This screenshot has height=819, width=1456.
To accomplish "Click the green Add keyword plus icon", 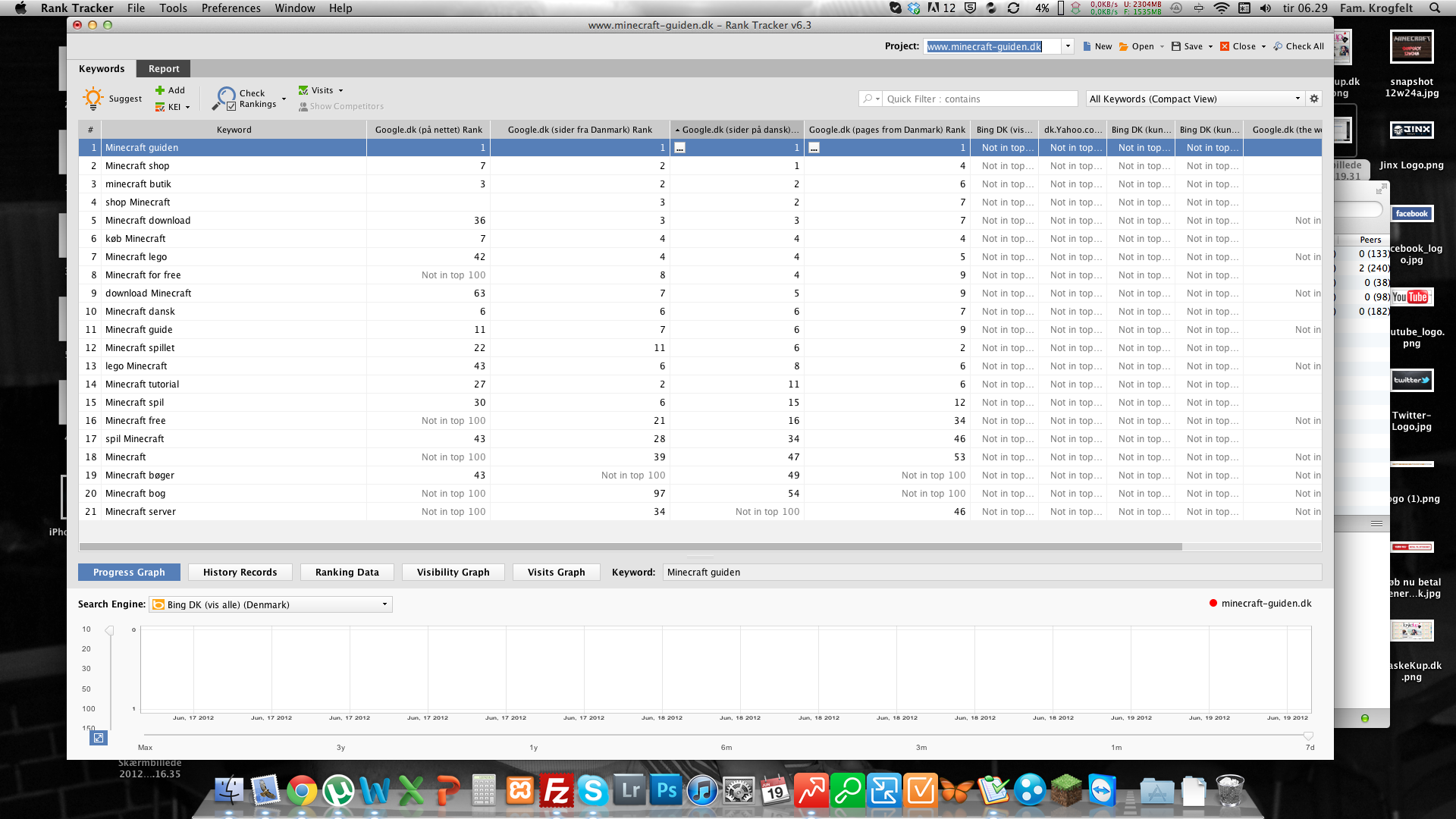I will tap(160, 90).
